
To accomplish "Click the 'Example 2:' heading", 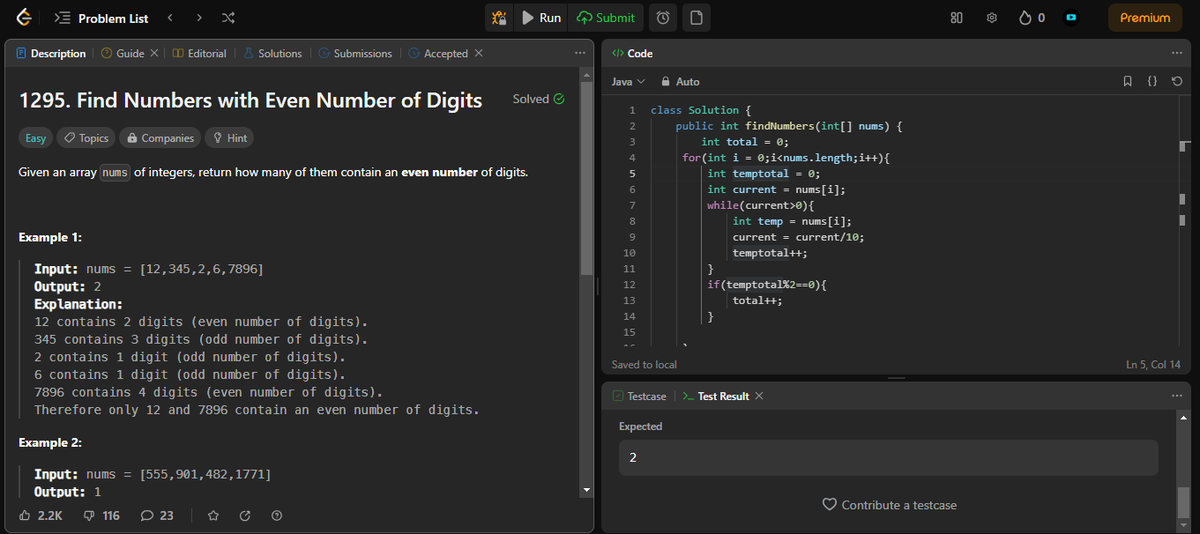I will tap(50, 442).
